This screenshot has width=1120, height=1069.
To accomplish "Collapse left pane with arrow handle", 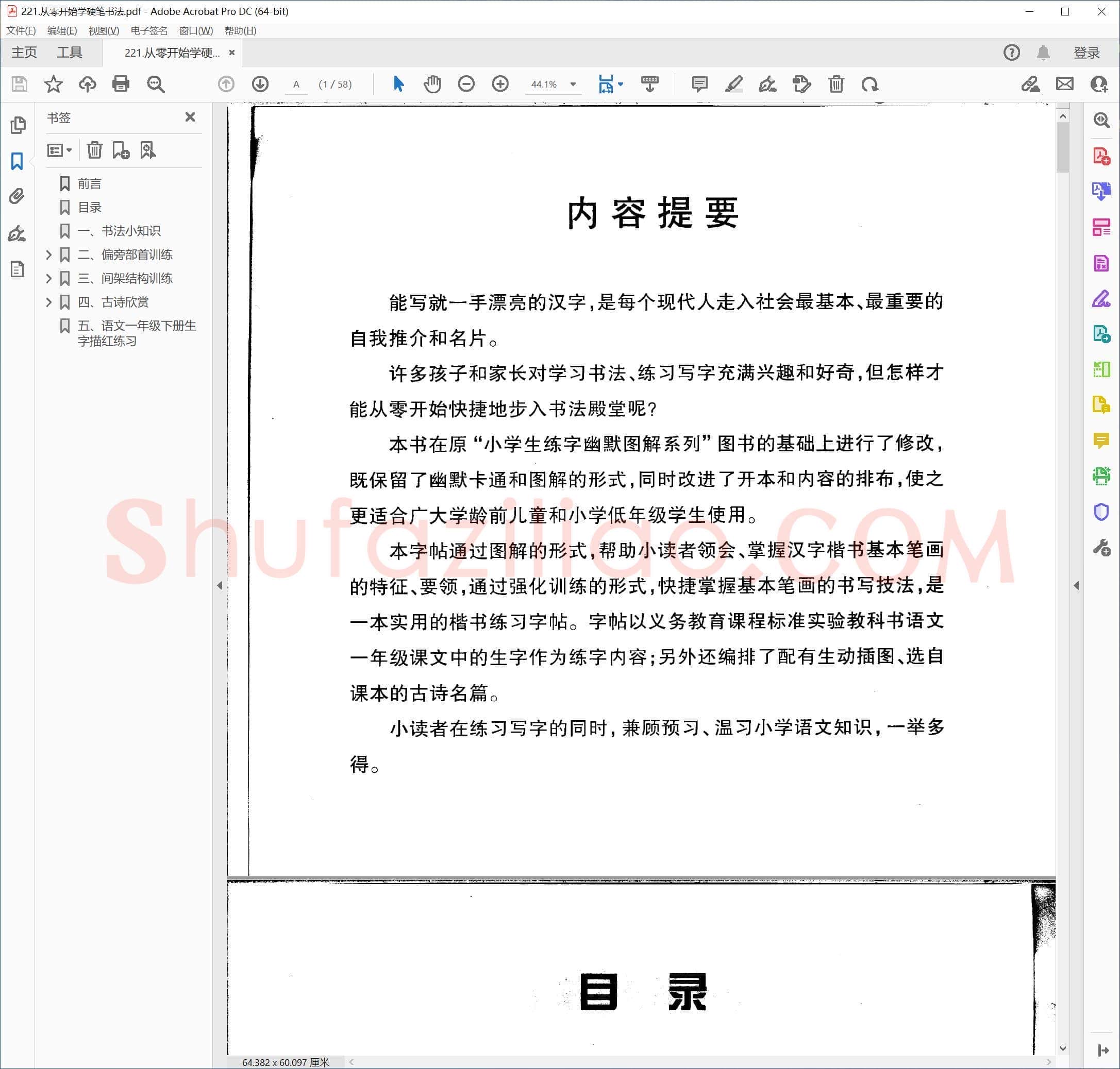I will coord(220,585).
